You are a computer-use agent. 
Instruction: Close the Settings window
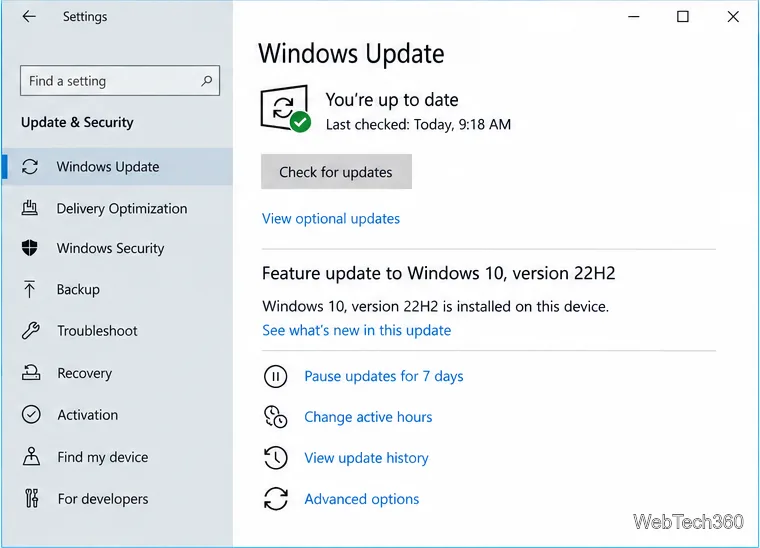click(733, 16)
